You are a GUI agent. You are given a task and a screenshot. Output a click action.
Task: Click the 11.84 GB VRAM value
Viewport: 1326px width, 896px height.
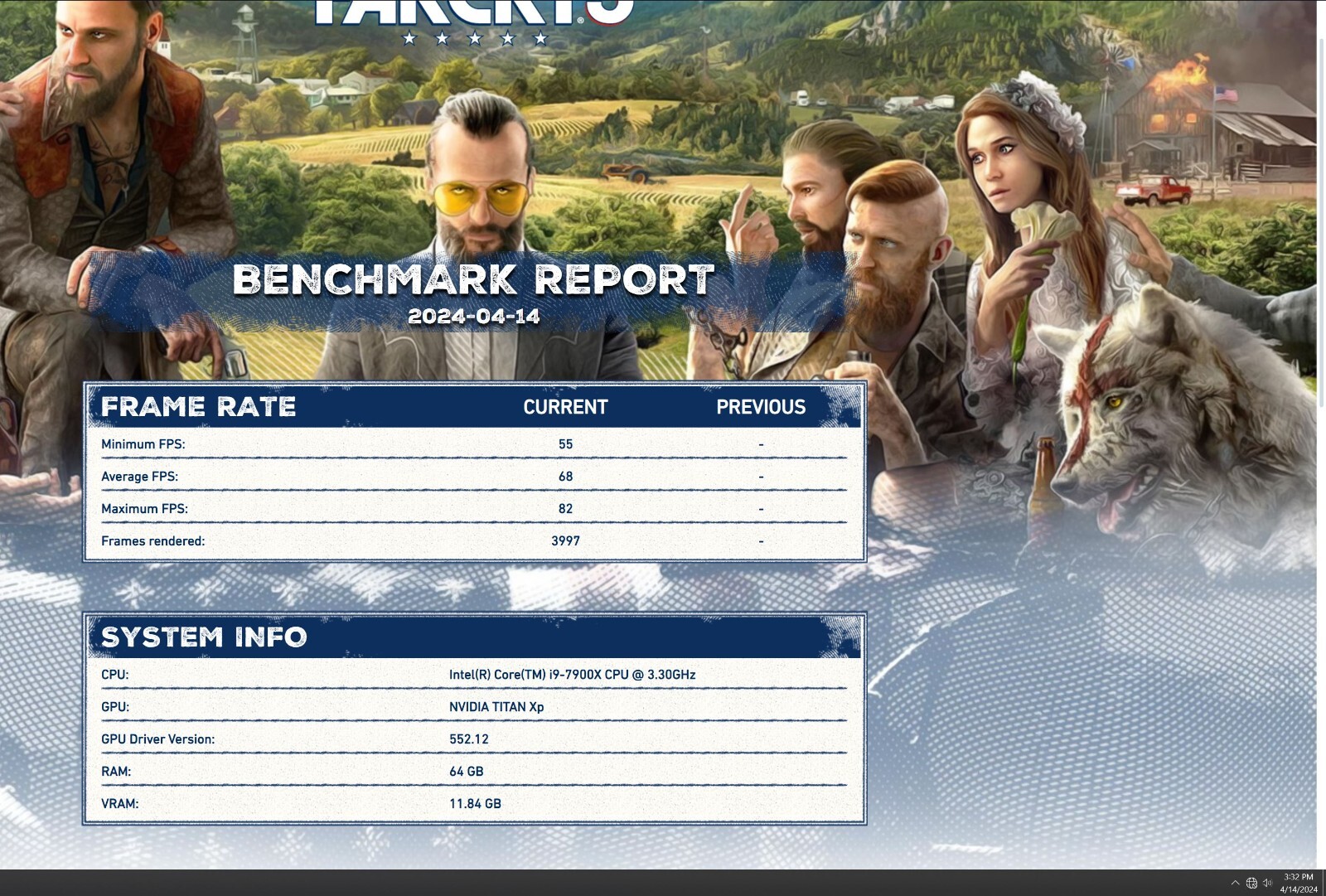[475, 804]
